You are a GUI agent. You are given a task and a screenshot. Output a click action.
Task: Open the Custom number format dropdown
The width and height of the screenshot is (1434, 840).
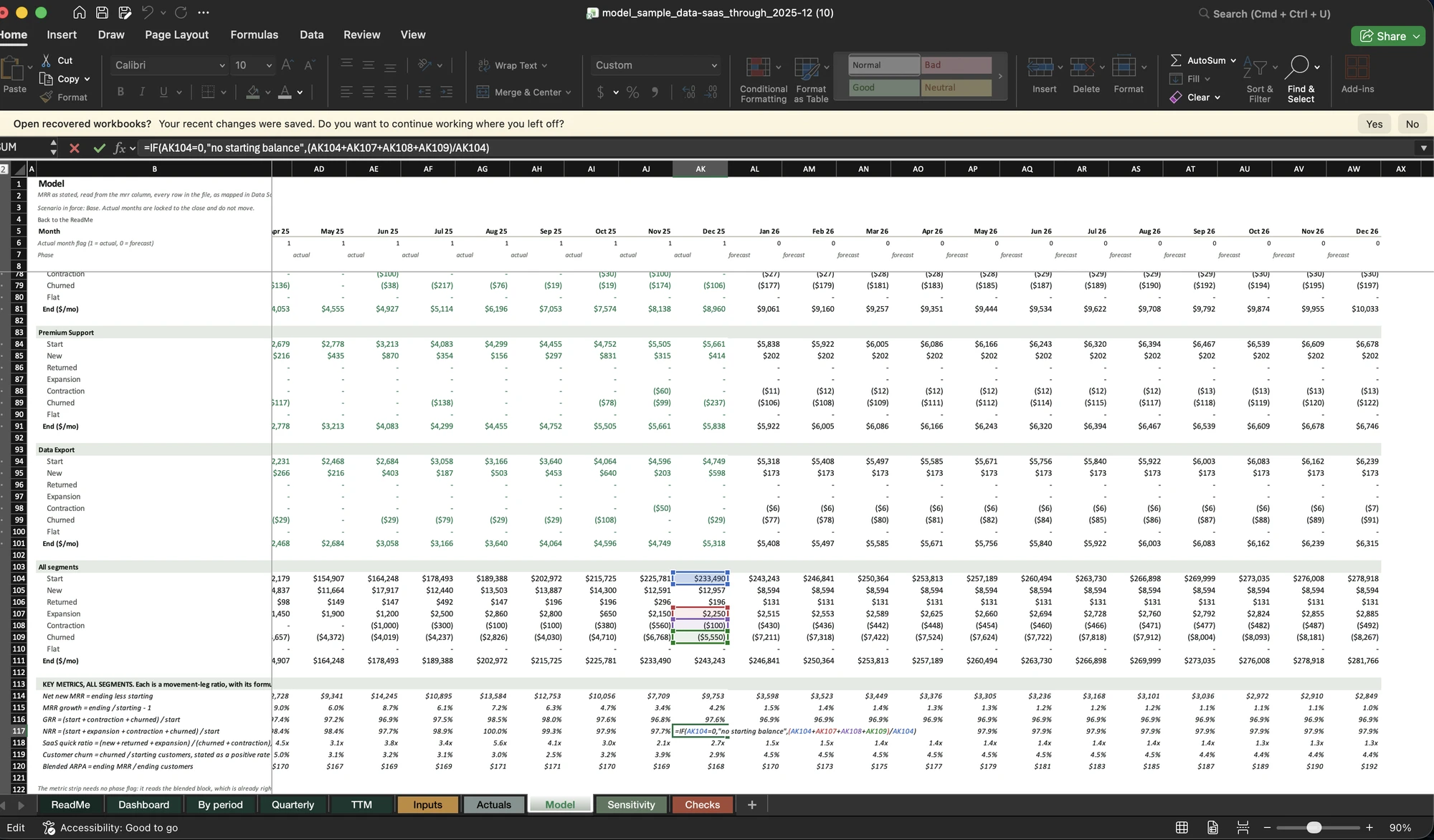(x=714, y=65)
